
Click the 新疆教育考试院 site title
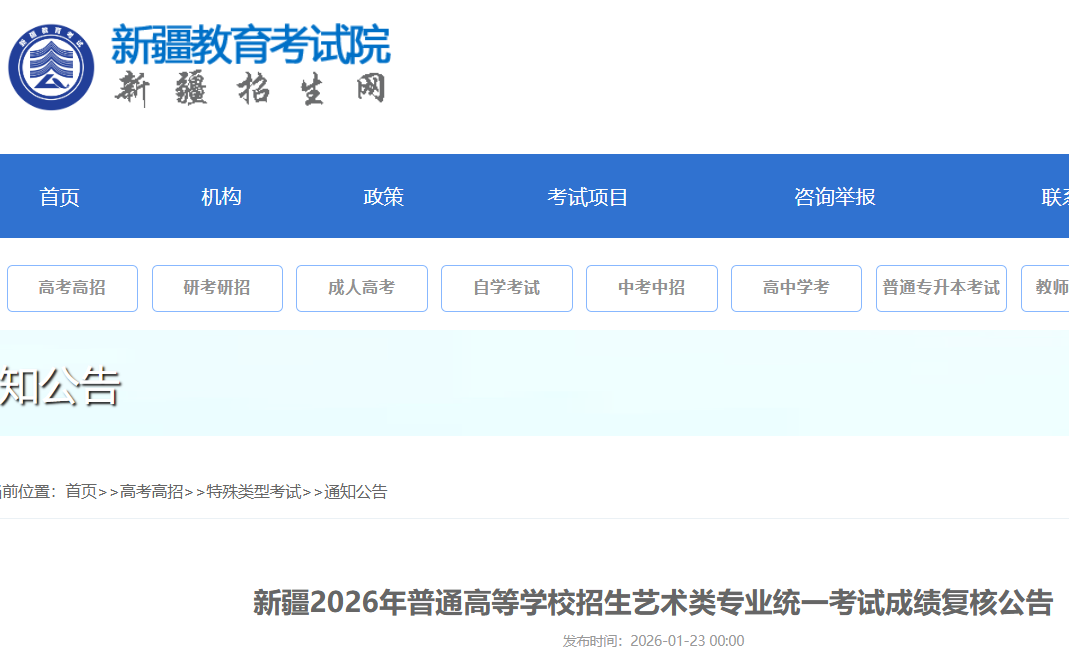250,45
